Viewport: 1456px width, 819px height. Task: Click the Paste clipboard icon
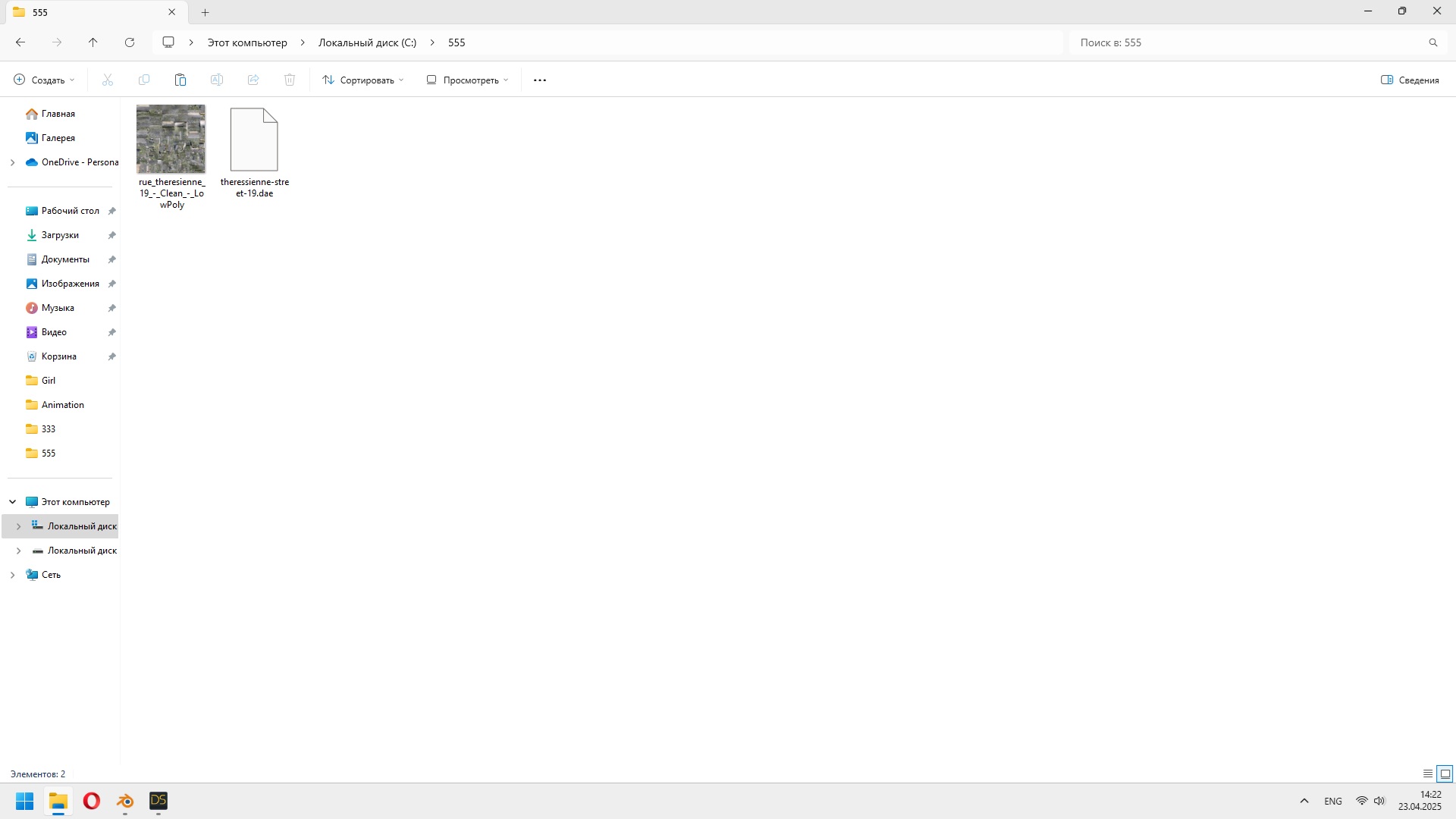tap(180, 80)
